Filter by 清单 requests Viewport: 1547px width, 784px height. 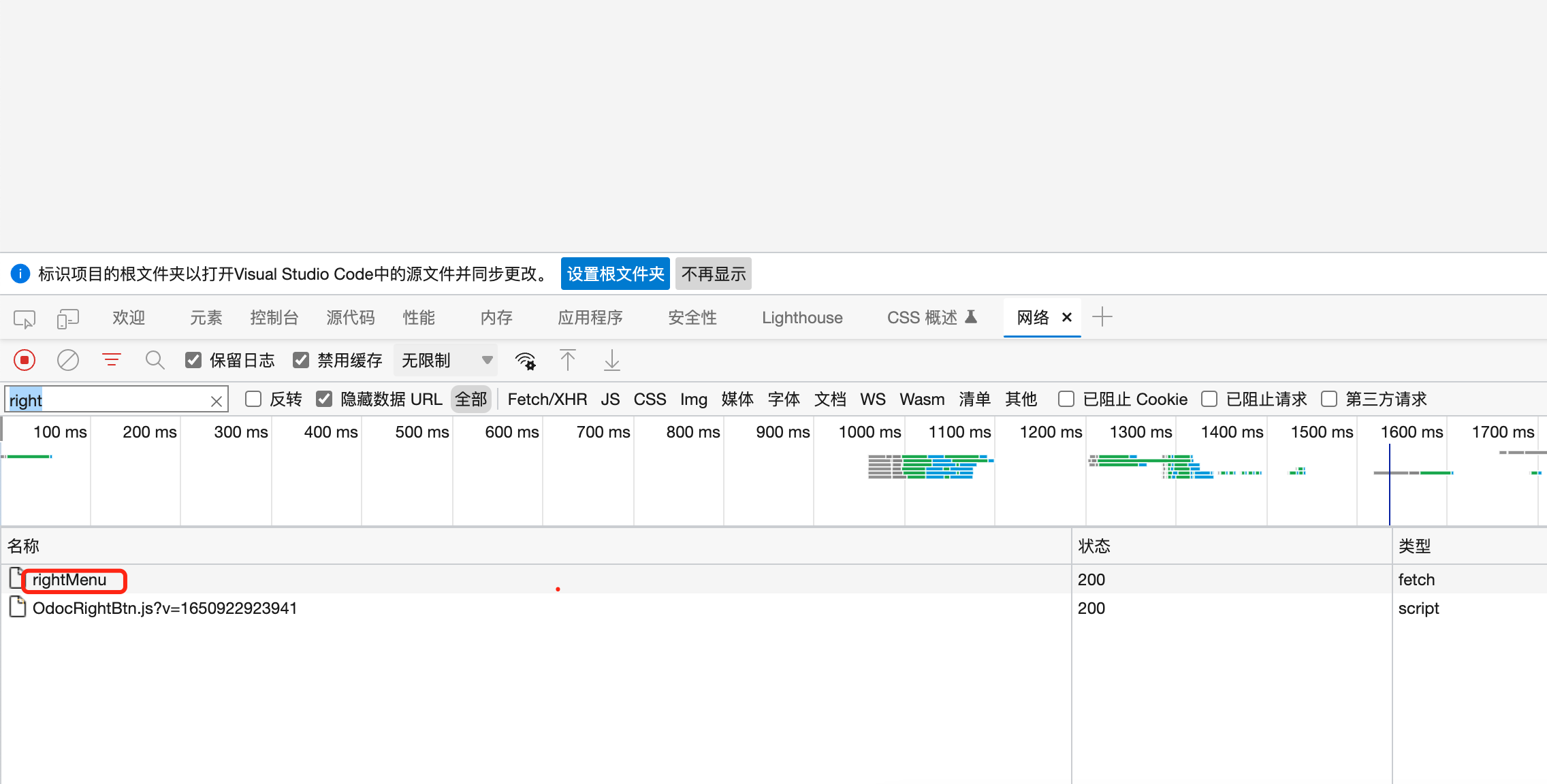pyautogui.click(x=974, y=399)
